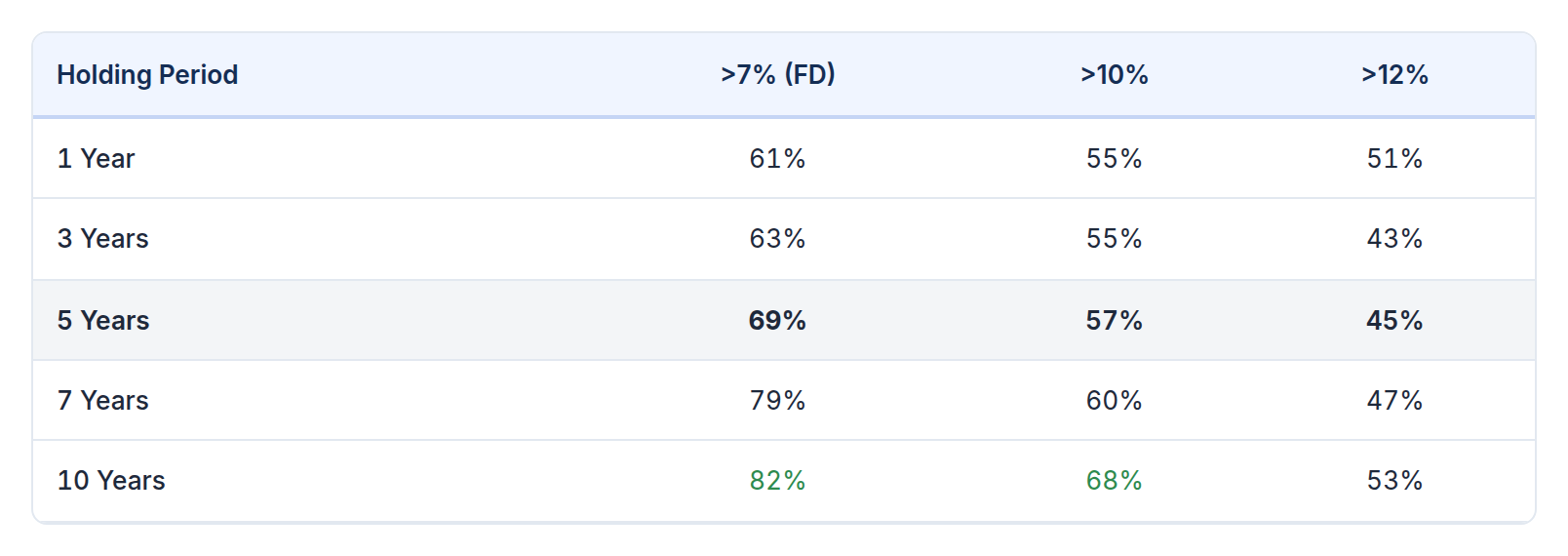Select the >12% column header
The width and height of the screenshot is (1568, 556).
click(1394, 75)
